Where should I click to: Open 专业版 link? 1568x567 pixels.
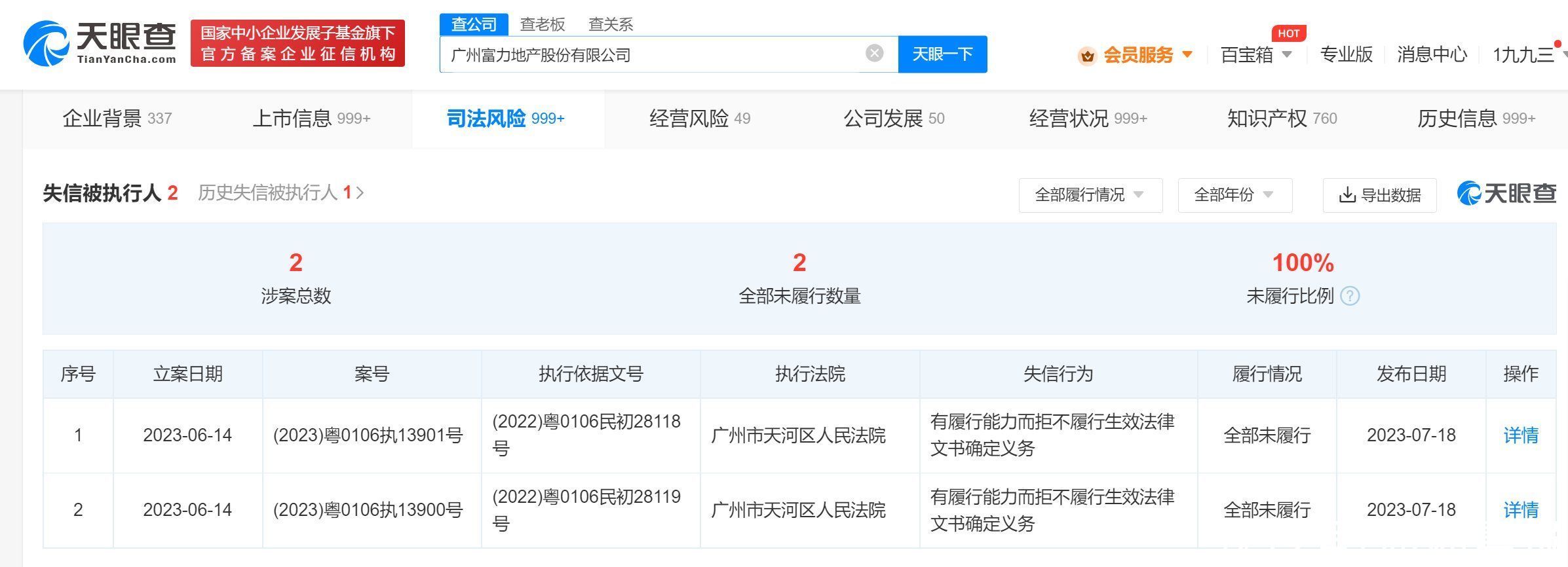point(1346,54)
